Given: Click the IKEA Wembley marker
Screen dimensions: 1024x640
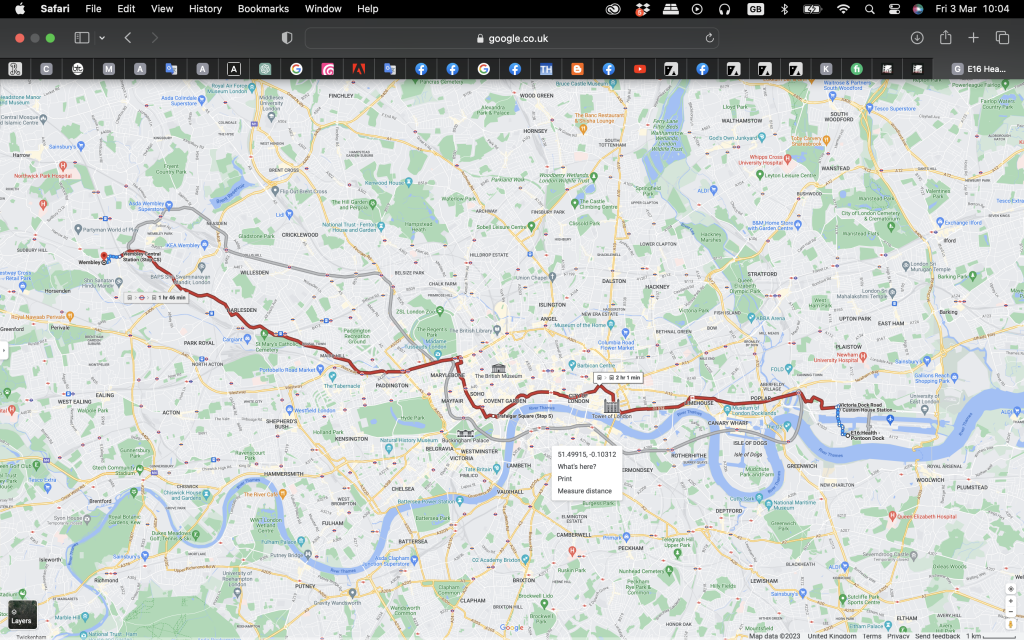Looking at the screenshot, I should (x=205, y=245).
